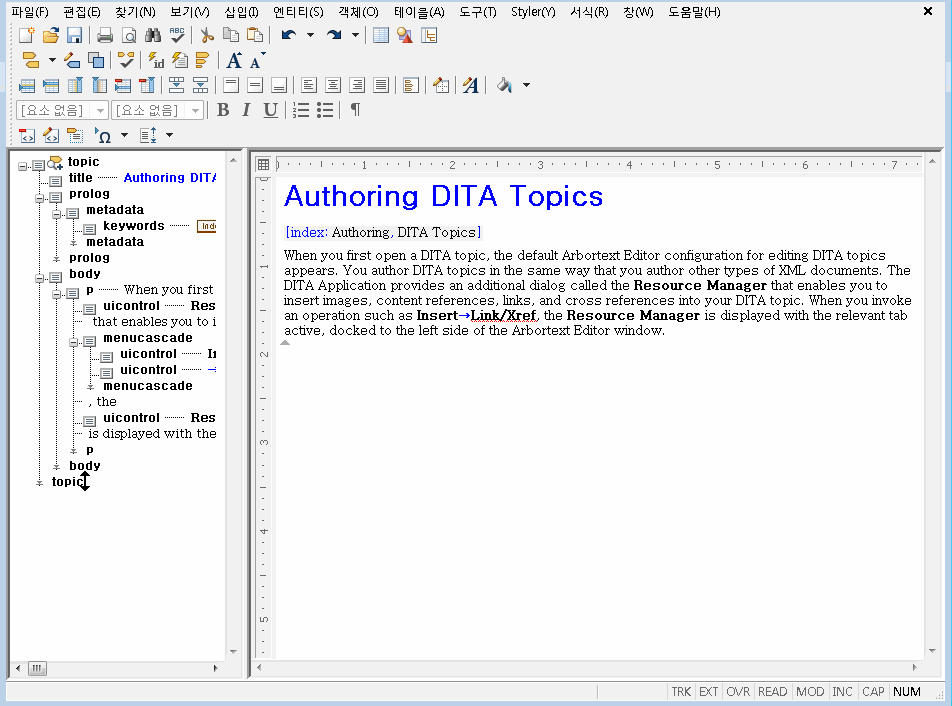Open the Omega symbol dropdown arrow
The image size is (952, 706).
point(124,135)
